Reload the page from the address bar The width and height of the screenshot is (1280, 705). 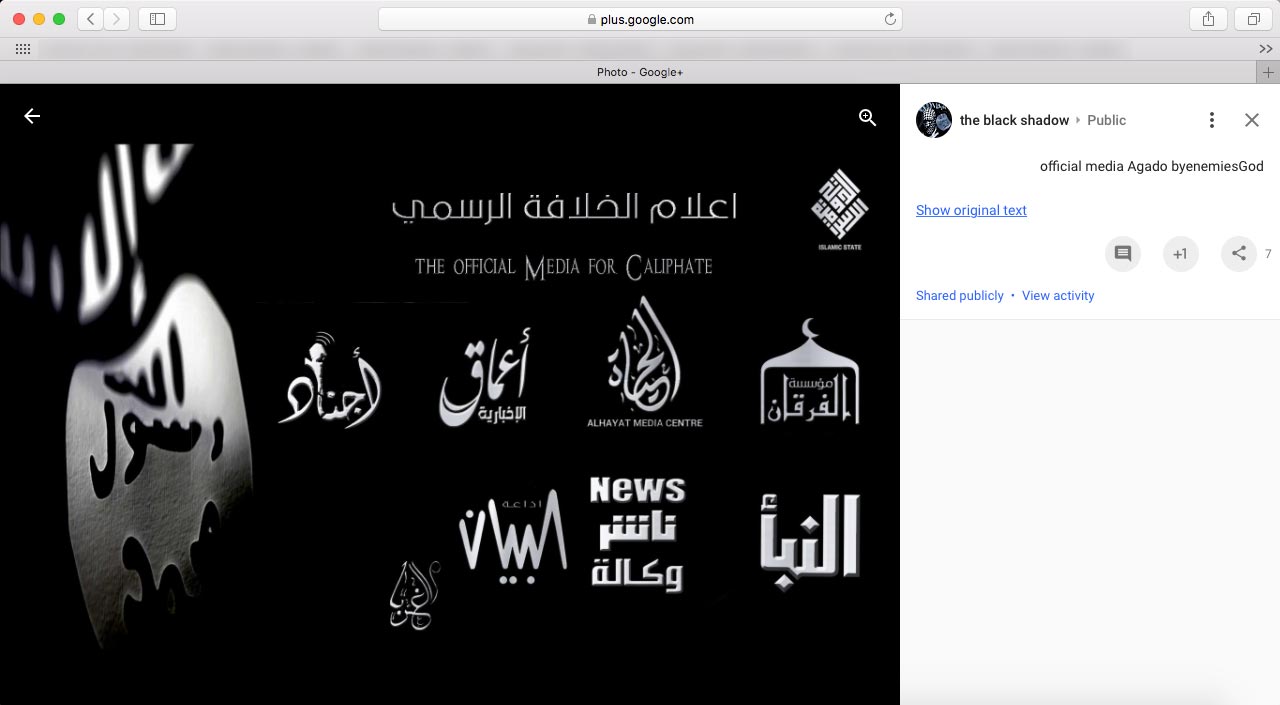889,19
